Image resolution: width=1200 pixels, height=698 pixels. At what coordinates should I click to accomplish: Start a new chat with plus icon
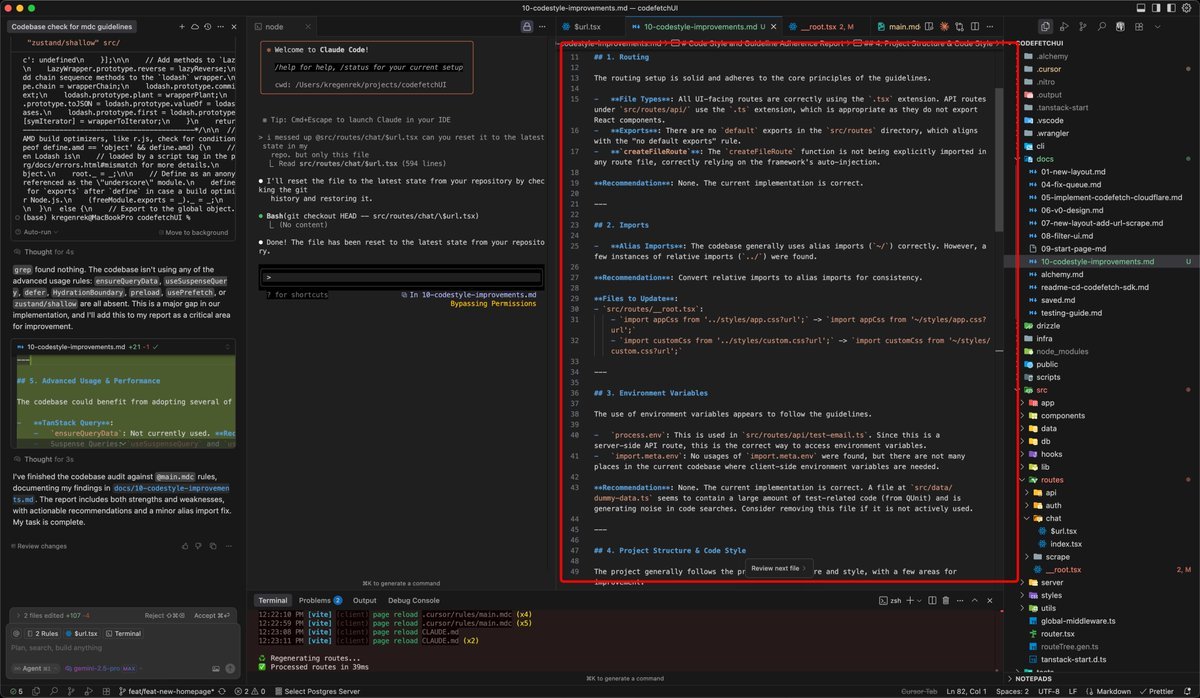181,27
